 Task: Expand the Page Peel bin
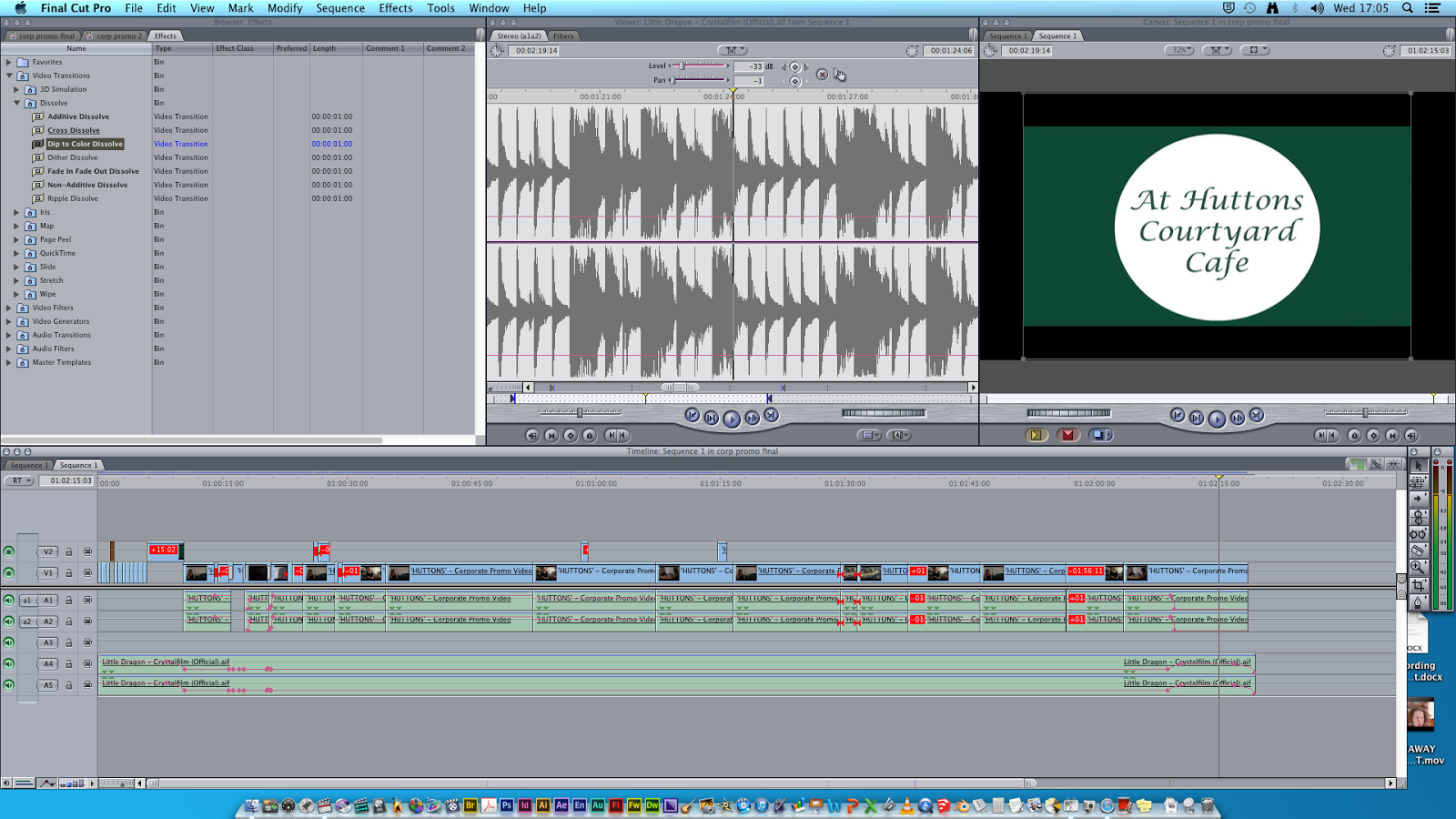tap(16, 239)
